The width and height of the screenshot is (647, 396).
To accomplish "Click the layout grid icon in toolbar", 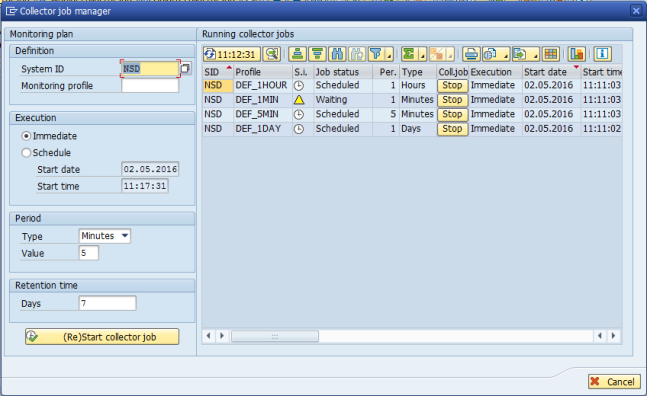I will pyautogui.click(x=551, y=54).
